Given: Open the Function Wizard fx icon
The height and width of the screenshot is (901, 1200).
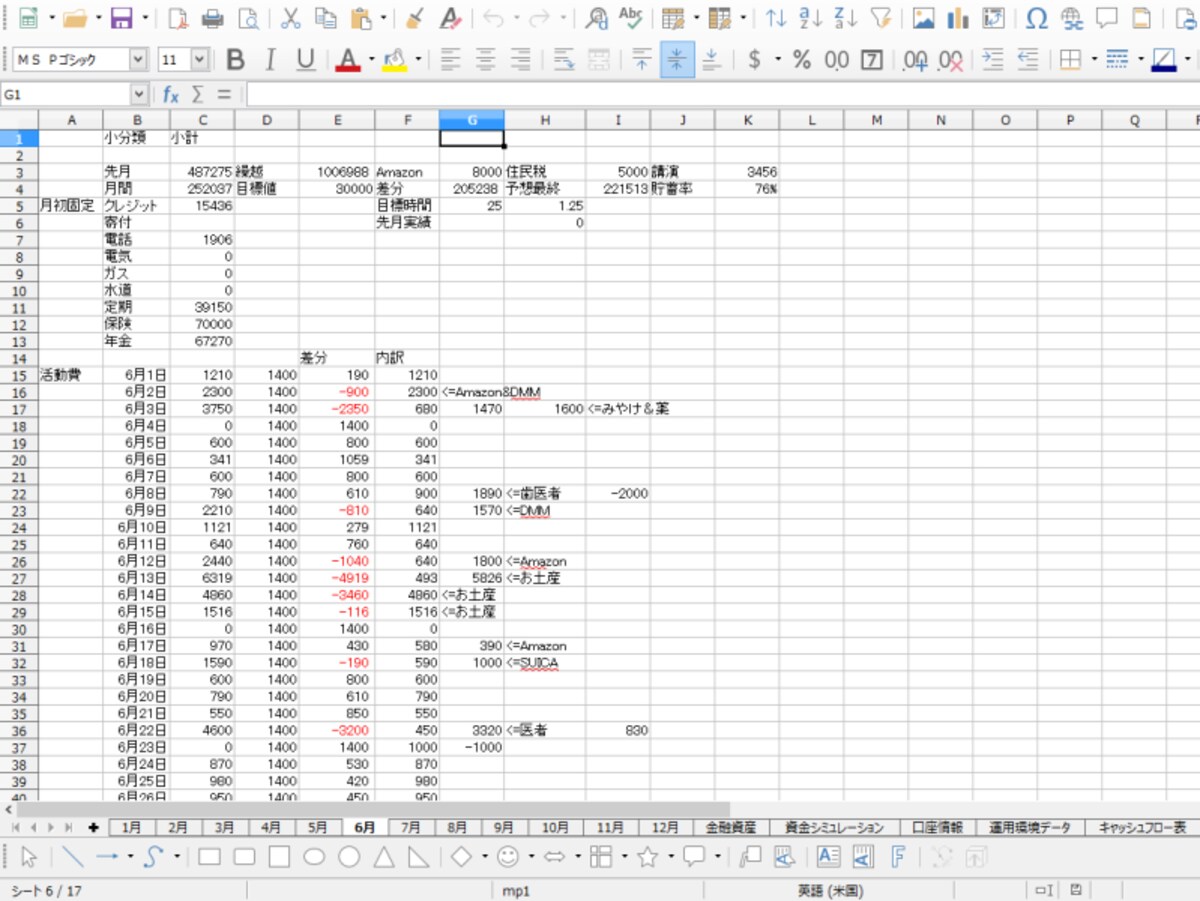Looking at the screenshot, I should click(171, 94).
